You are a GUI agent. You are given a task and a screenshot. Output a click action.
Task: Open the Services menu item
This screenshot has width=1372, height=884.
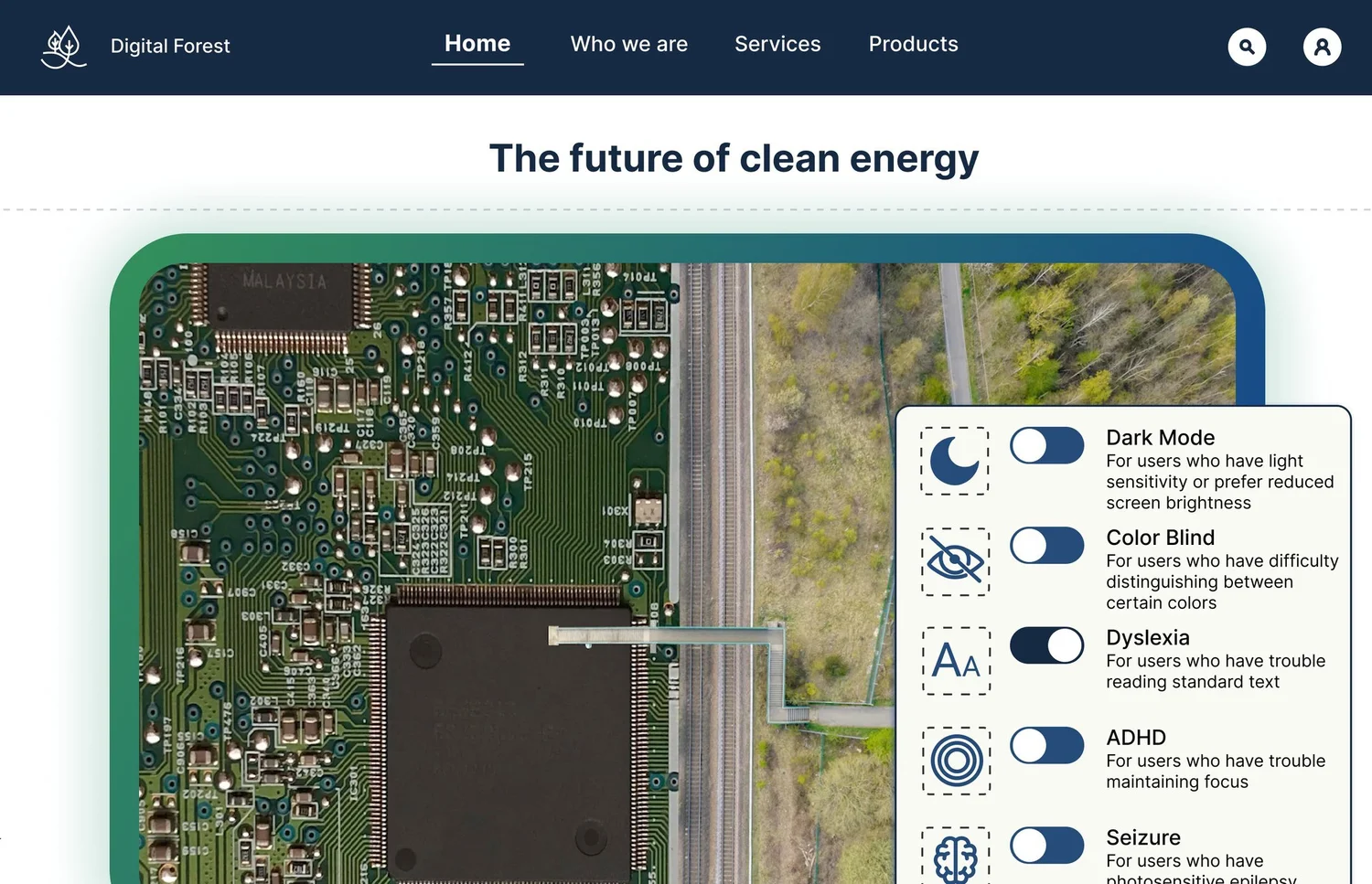click(x=777, y=44)
